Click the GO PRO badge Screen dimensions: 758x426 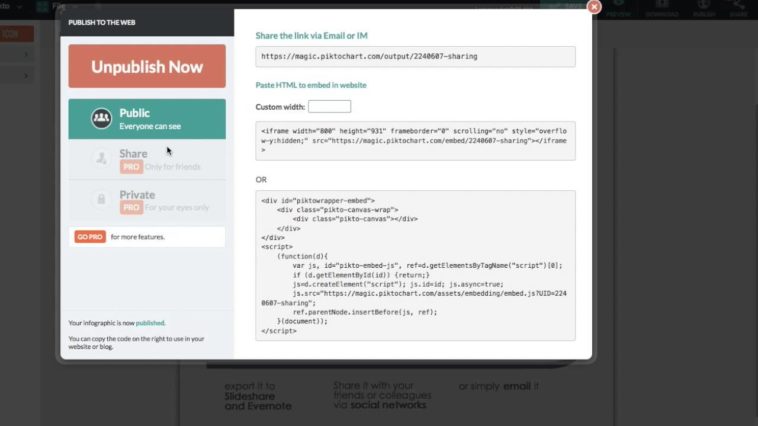[89, 237]
